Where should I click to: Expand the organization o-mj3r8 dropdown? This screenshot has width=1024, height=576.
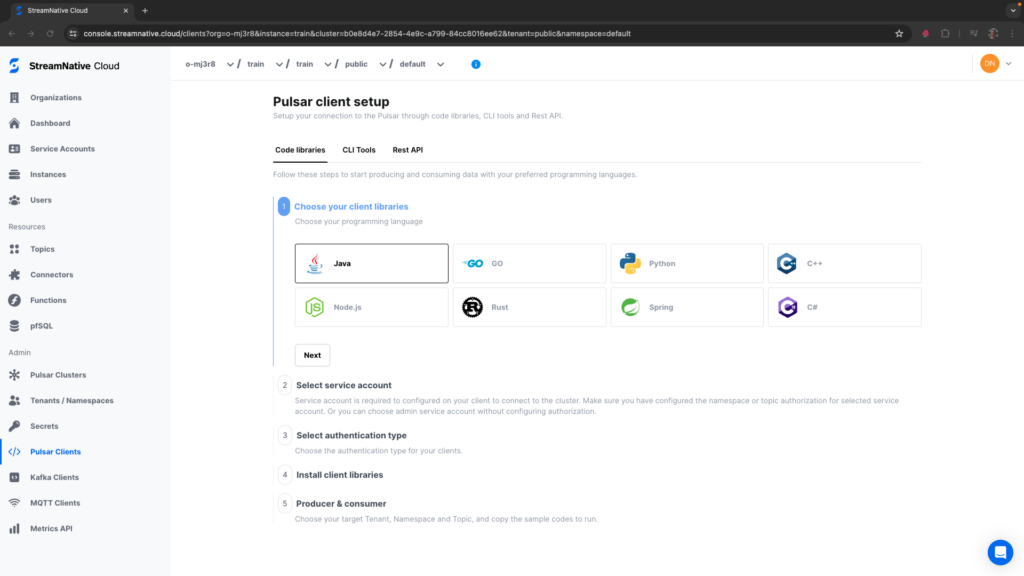click(x=209, y=64)
